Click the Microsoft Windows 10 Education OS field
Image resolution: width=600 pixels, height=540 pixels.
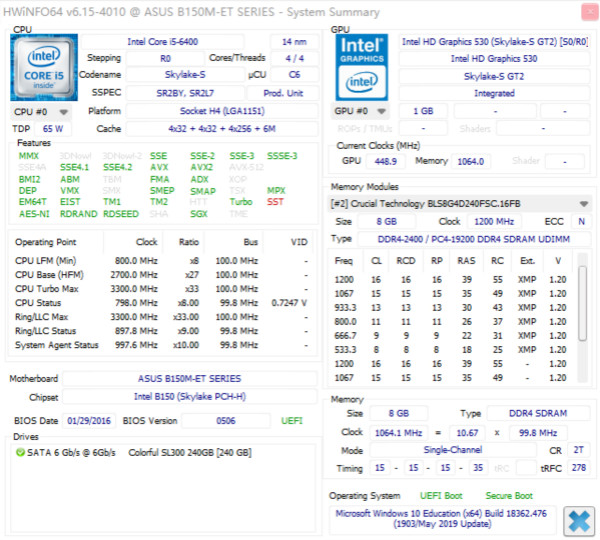[x=442, y=519]
